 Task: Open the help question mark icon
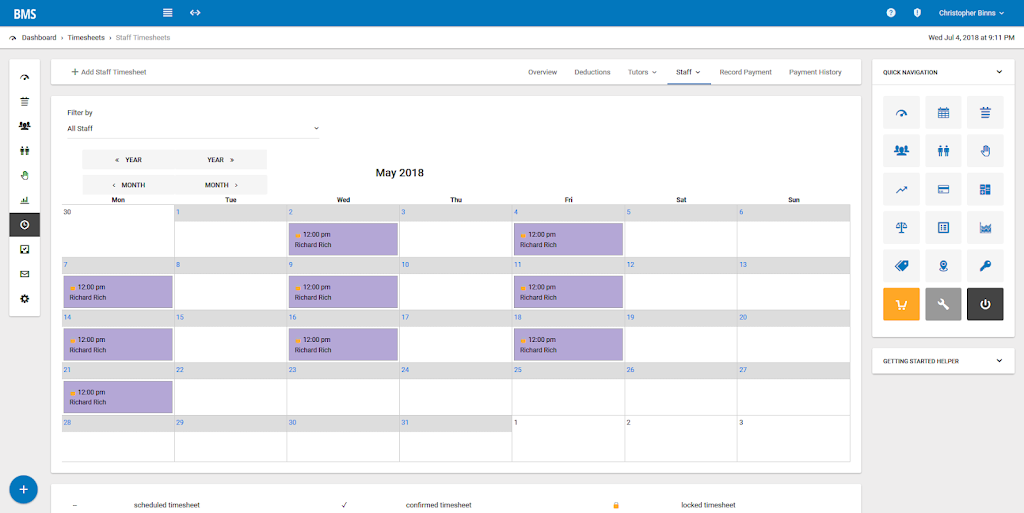click(891, 13)
